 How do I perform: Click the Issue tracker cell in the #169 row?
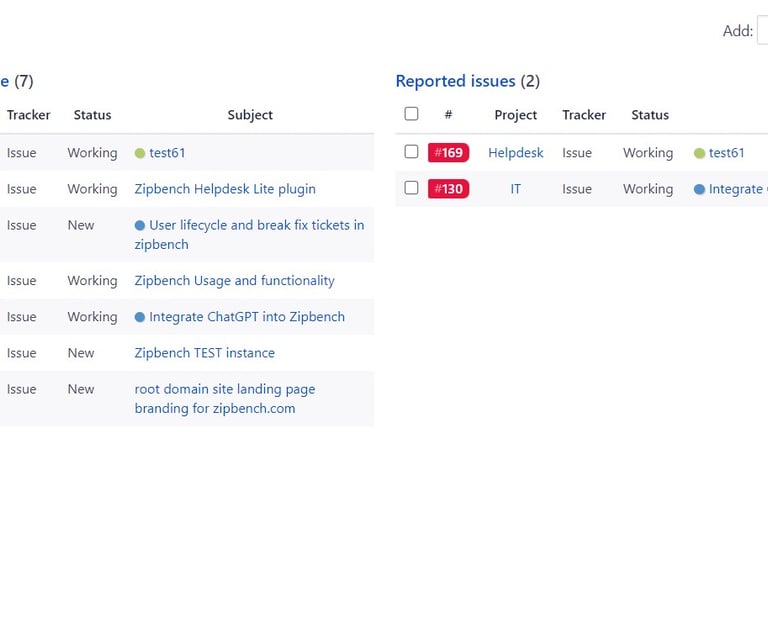(577, 153)
